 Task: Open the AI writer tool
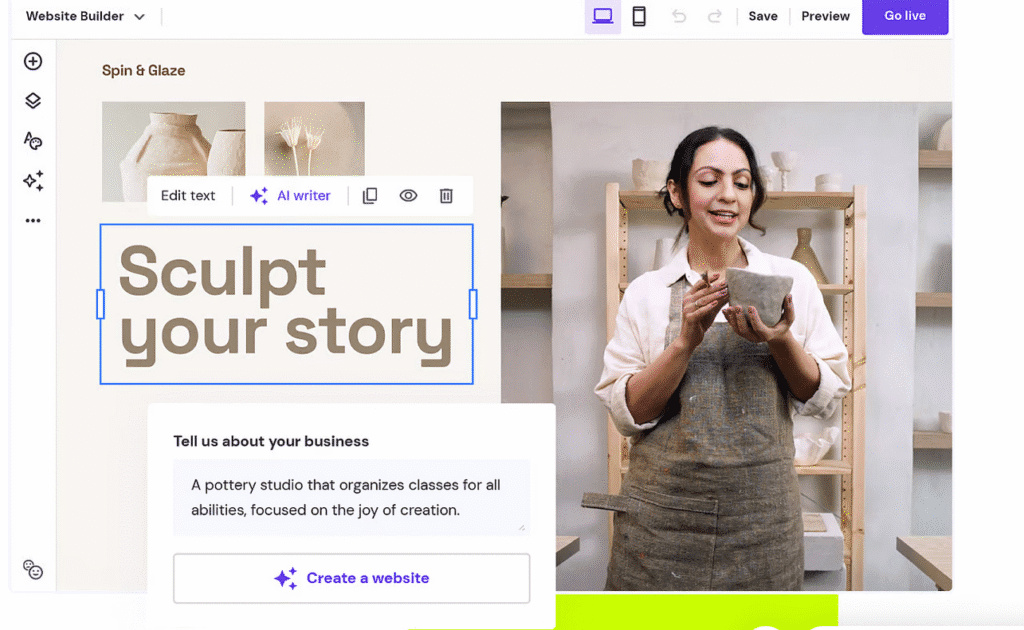[290, 196]
